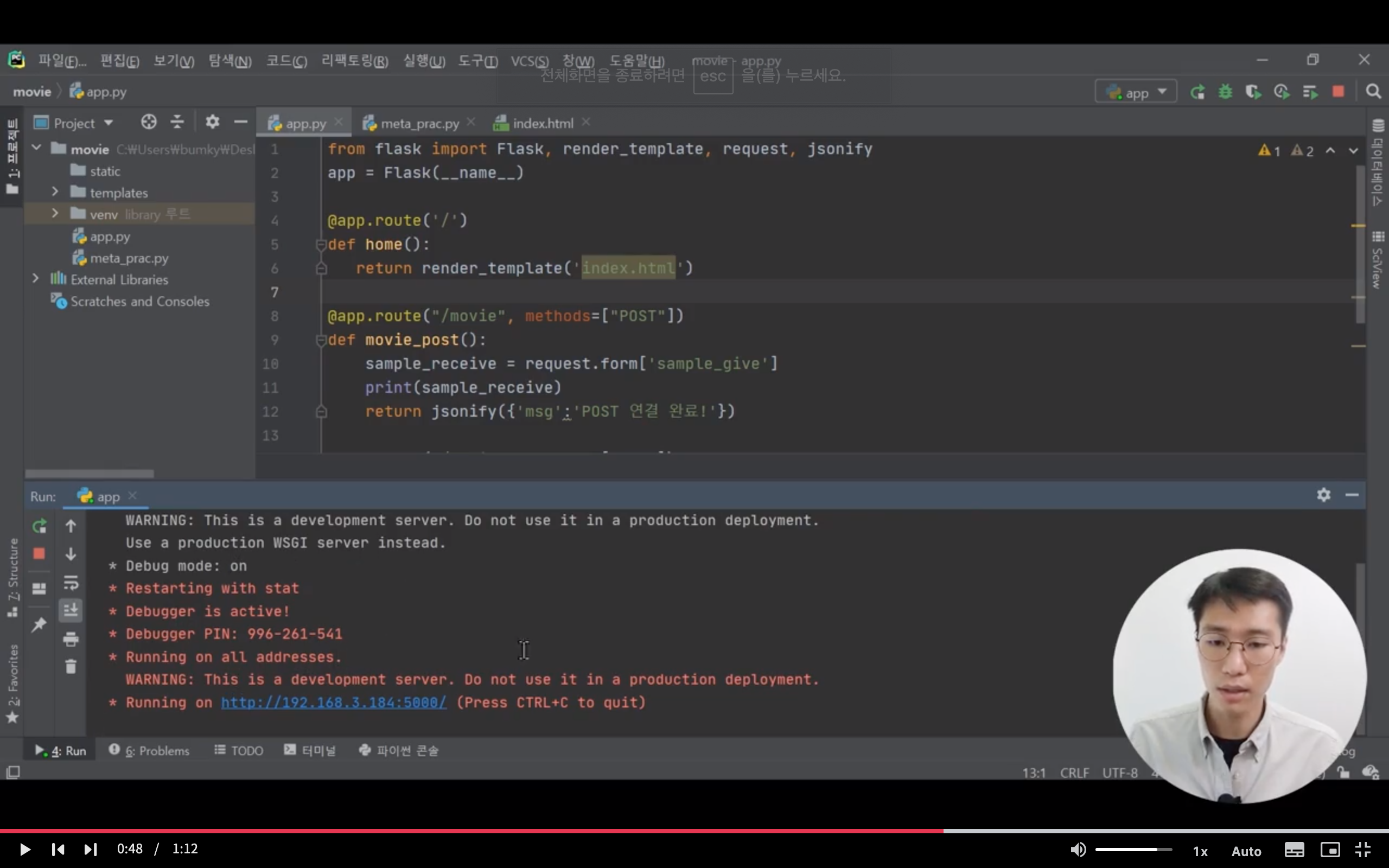
Task: Collapse all icon in Project panel header
Action: 177,122
